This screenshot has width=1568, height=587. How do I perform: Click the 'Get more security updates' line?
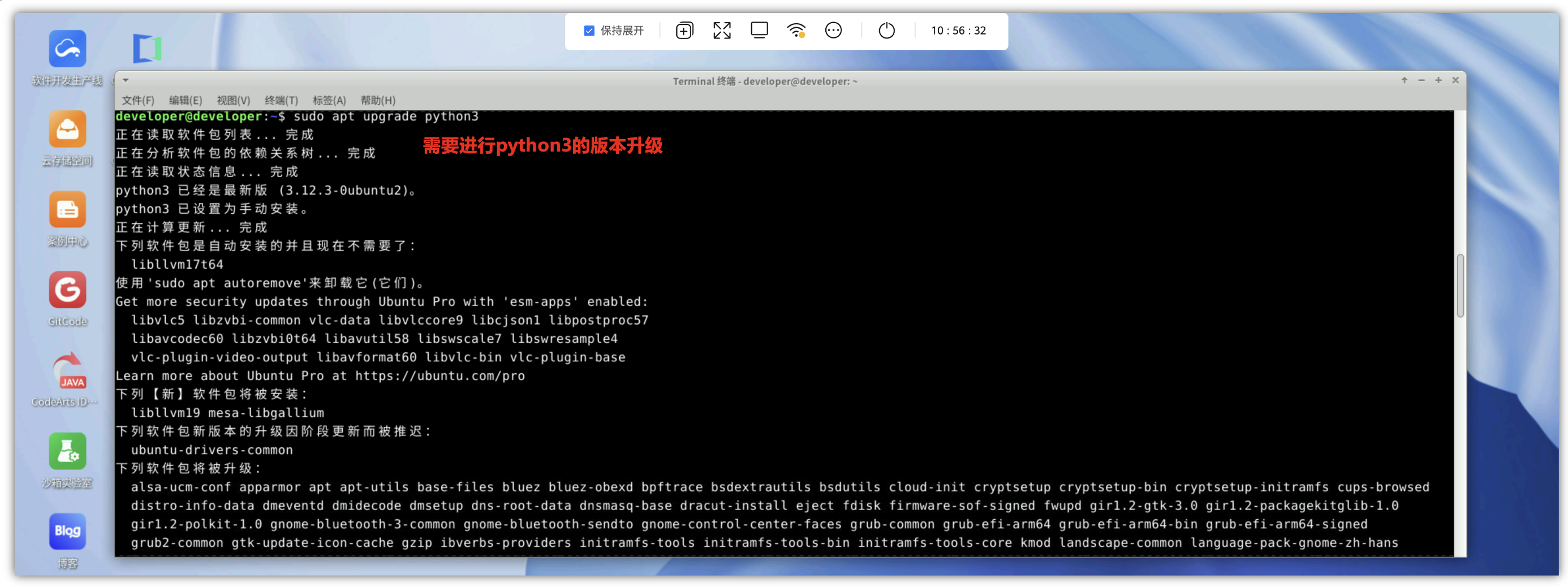[382, 302]
